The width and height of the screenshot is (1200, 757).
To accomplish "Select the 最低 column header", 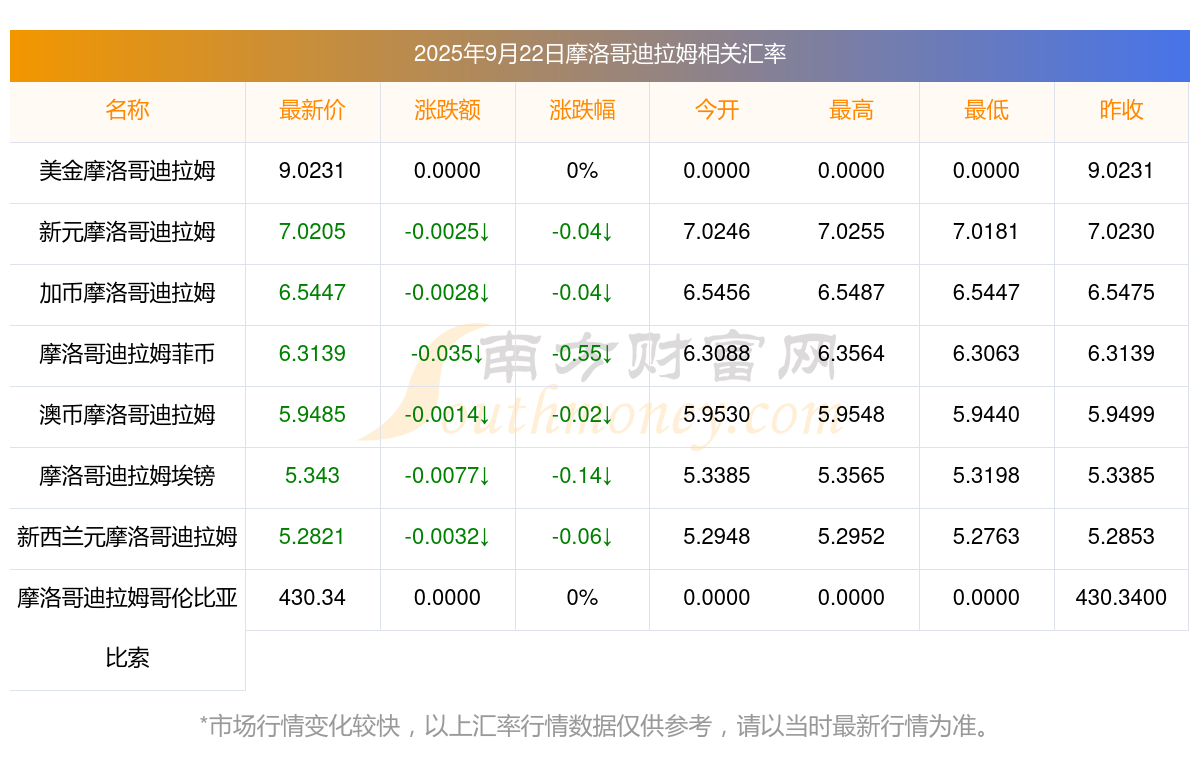I will (x=986, y=110).
